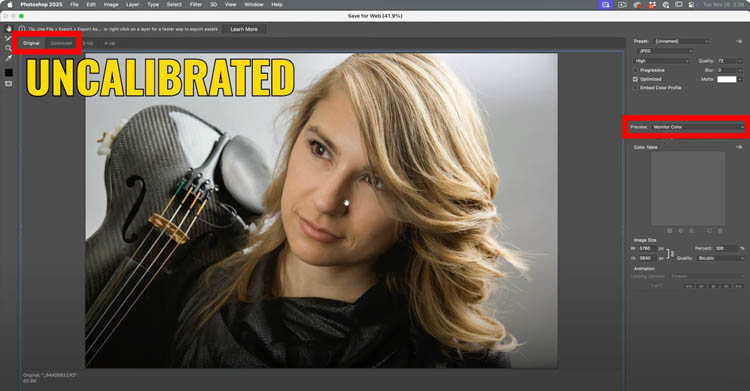Open the Select menu
The width and height of the screenshot is (750, 391).
[x=174, y=4]
